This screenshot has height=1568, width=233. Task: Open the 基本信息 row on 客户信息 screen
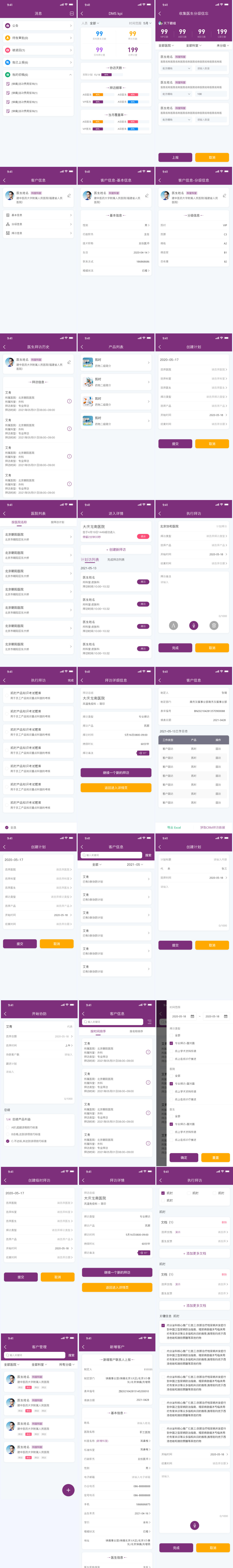[38, 215]
